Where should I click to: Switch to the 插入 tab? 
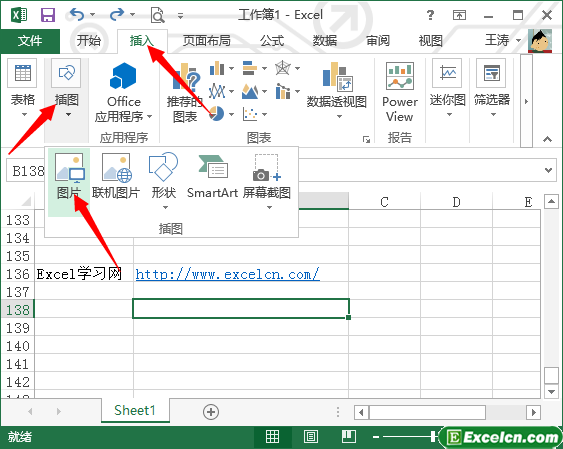click(142, 41)
